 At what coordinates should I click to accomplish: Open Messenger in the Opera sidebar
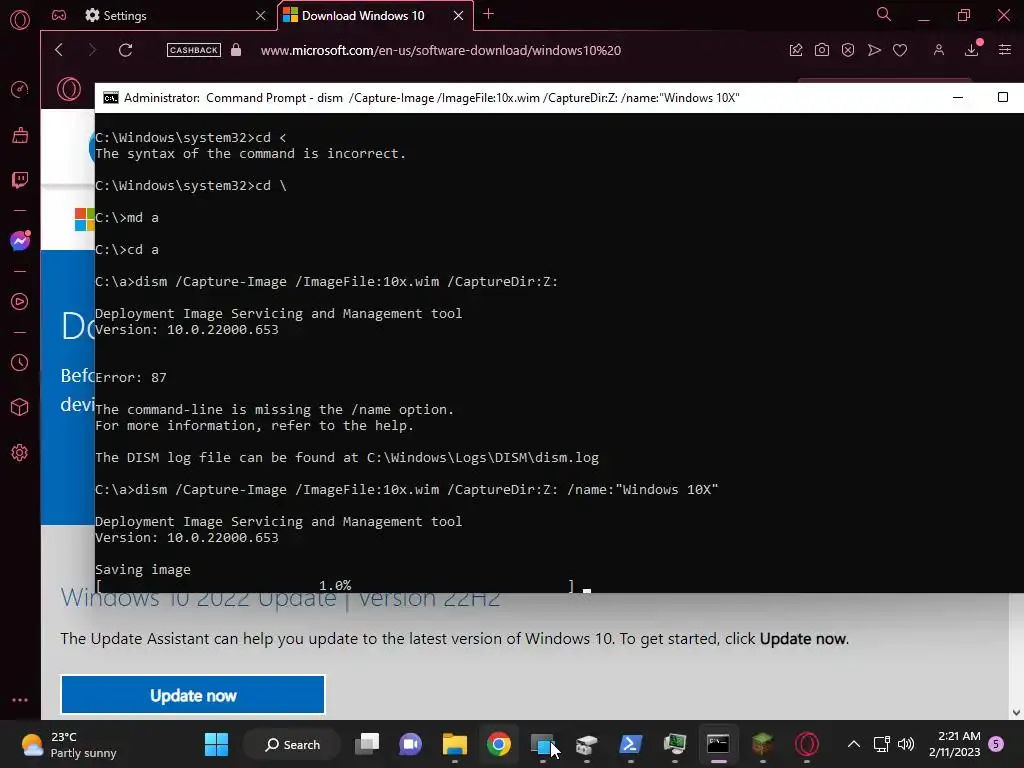tap(20, 241)
